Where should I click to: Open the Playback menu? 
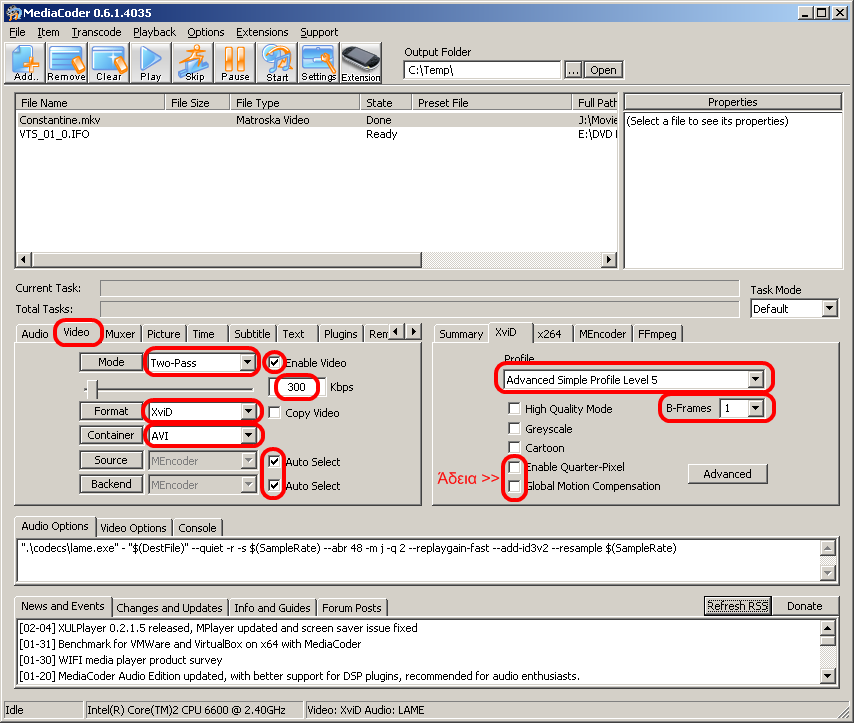(155, 32)
